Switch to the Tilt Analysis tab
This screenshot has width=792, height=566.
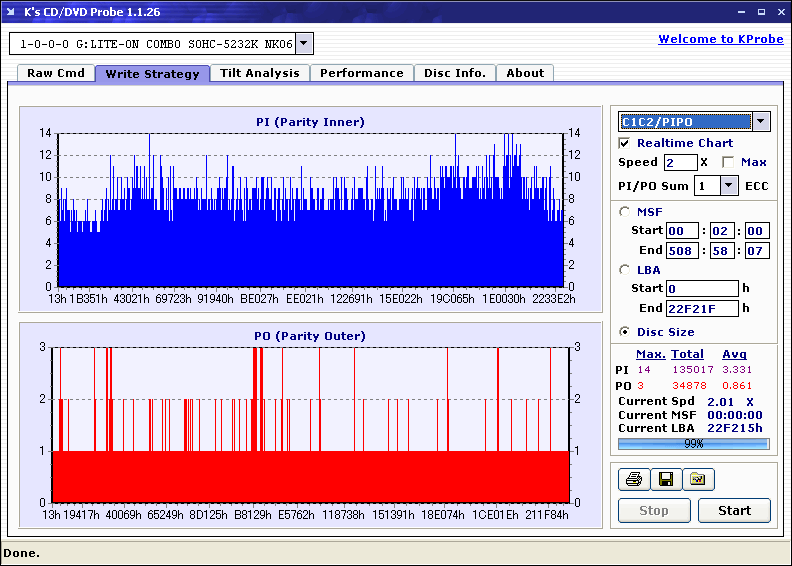[259, 73]
